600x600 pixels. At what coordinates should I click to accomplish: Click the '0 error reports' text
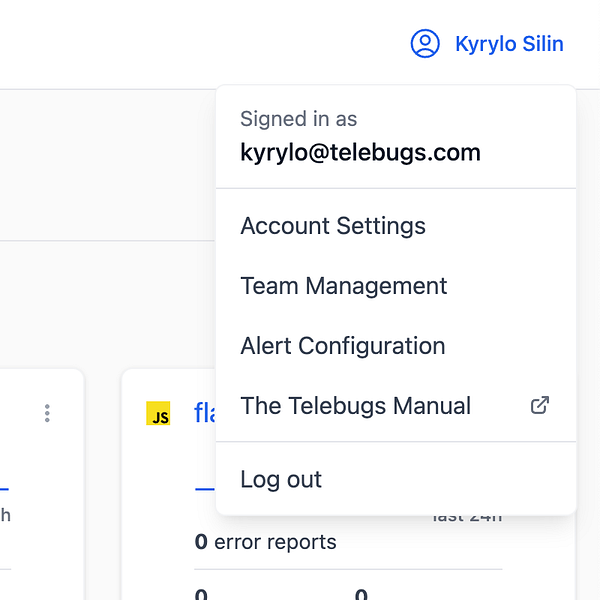coord(266,542)
